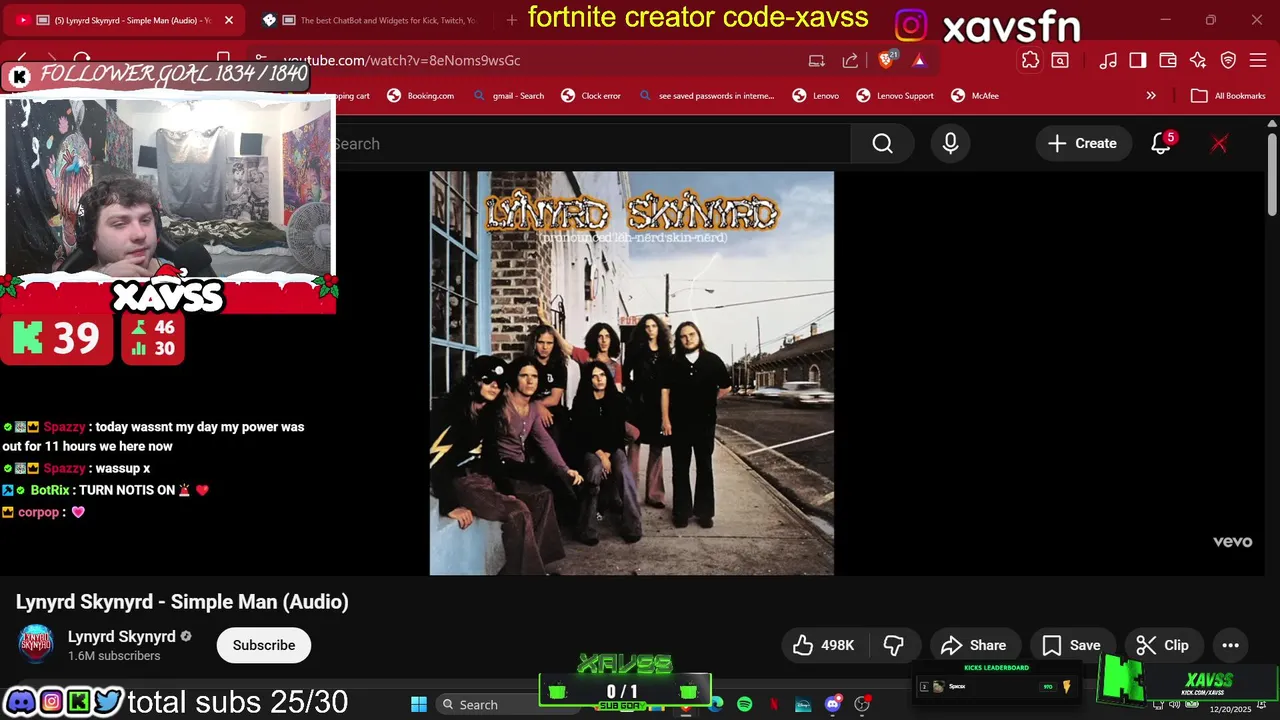Click the YouTube search input field
The width and height of the screenshot is (1280, 720).
click(x=590, y=144)
